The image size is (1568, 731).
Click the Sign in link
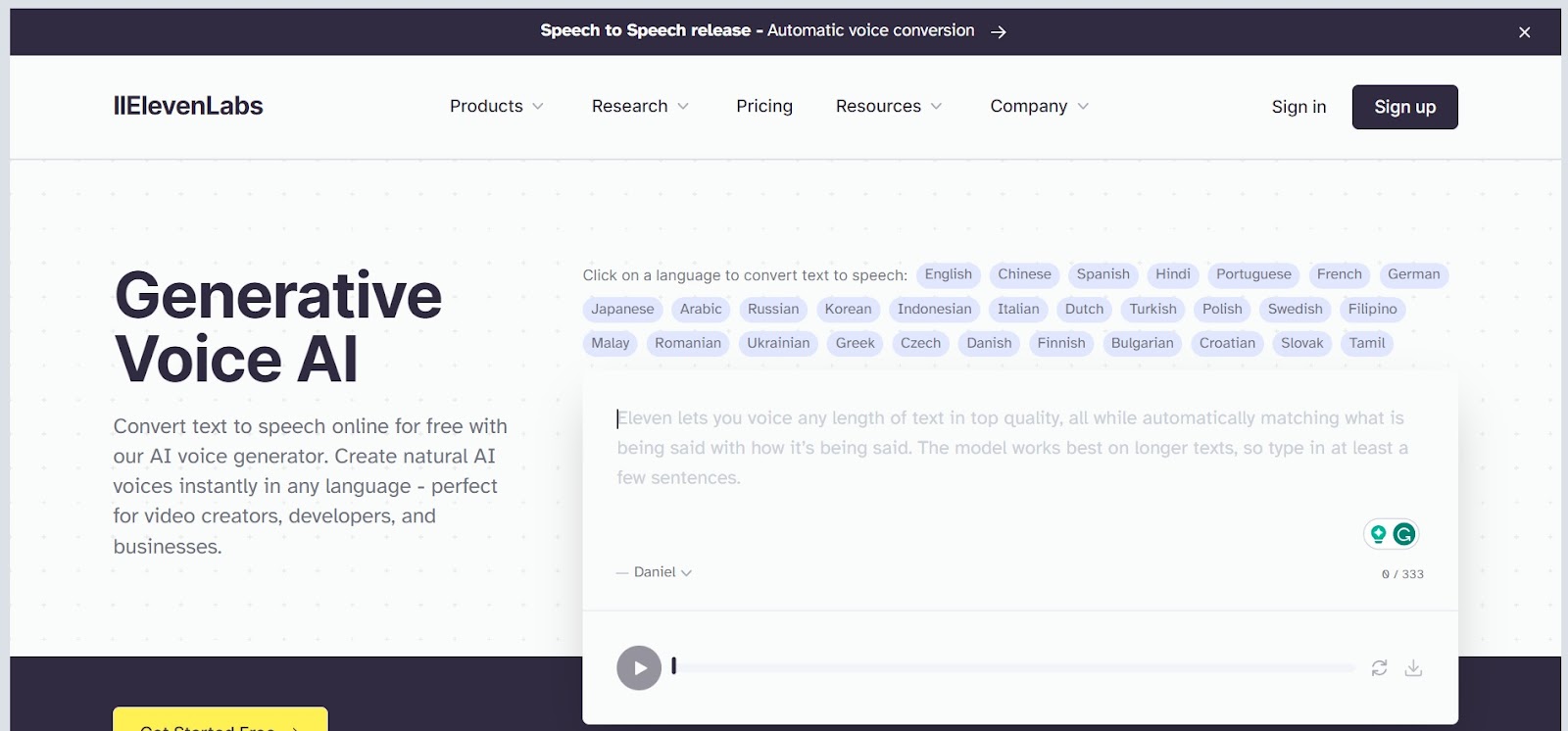click(1298, 107)
